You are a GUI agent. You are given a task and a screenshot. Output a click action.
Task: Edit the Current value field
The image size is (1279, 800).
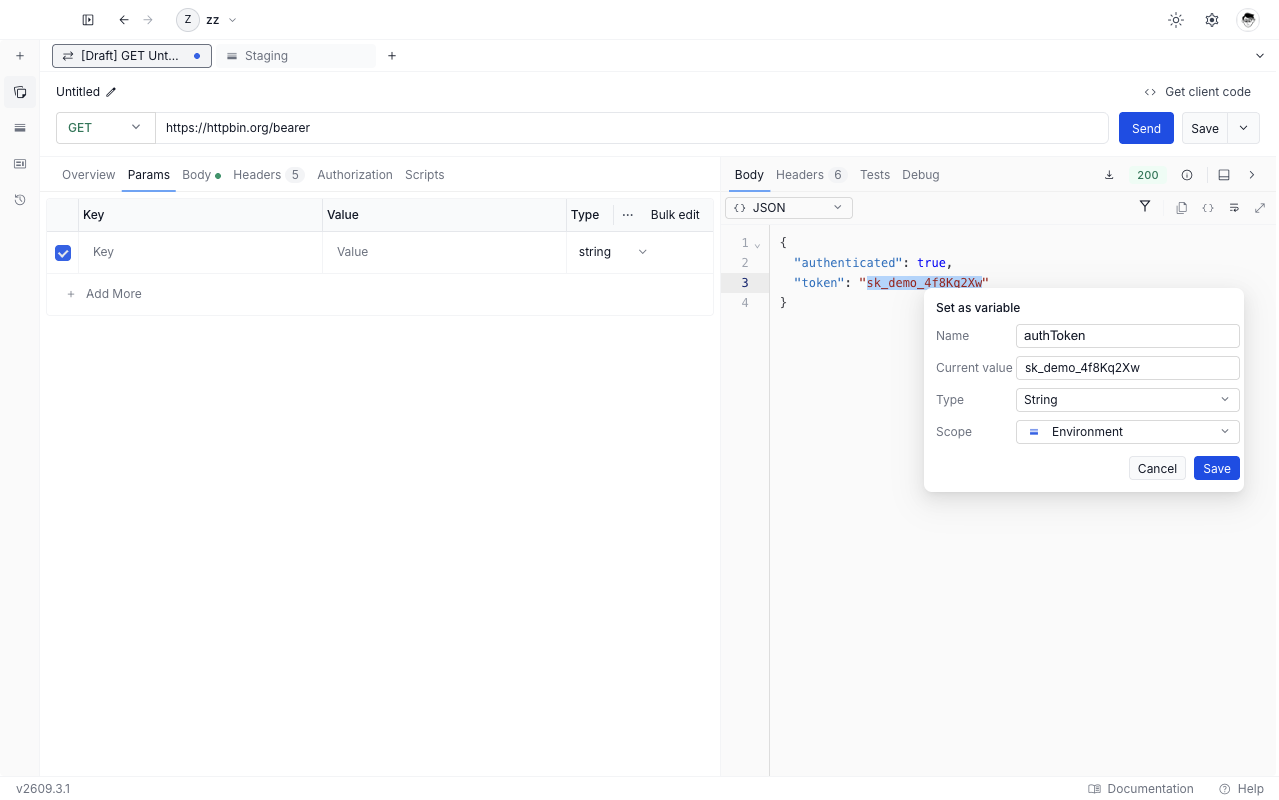pyautogui.click(x=1128, y=368)
